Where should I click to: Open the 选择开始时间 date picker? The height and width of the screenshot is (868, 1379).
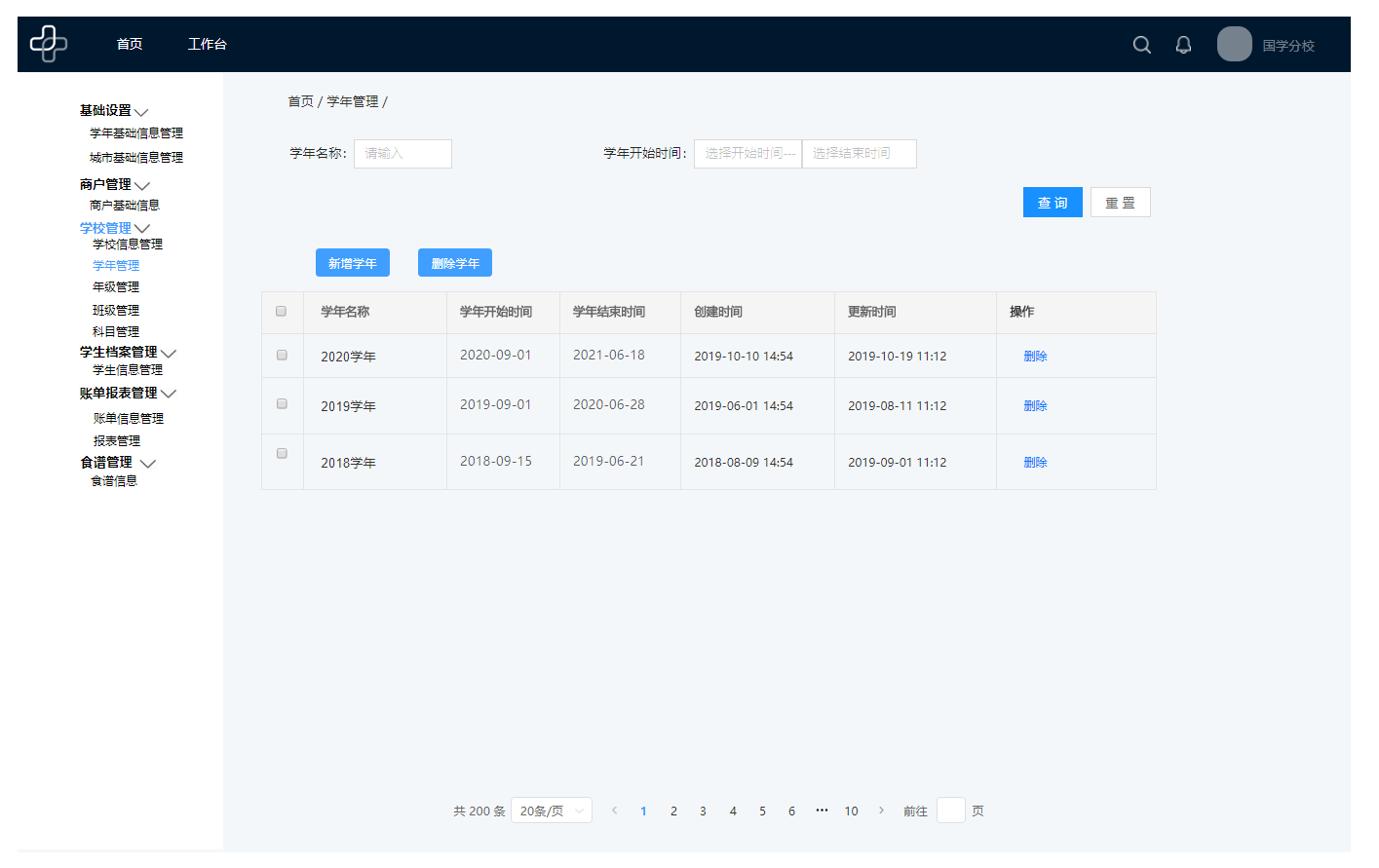click(747, 154)
